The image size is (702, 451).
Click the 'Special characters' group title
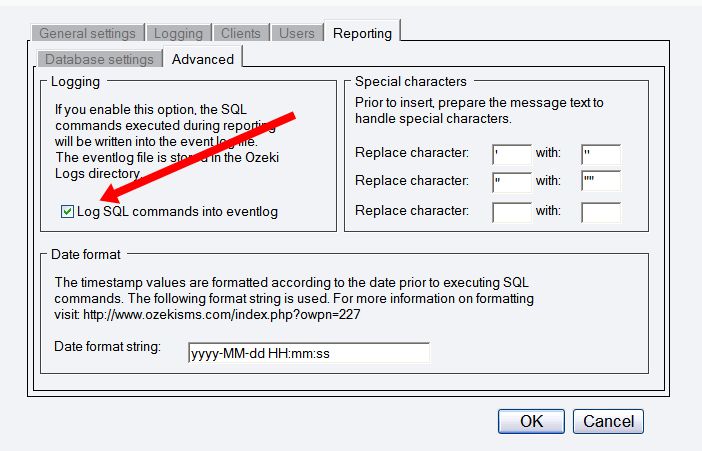pos(411,82)
